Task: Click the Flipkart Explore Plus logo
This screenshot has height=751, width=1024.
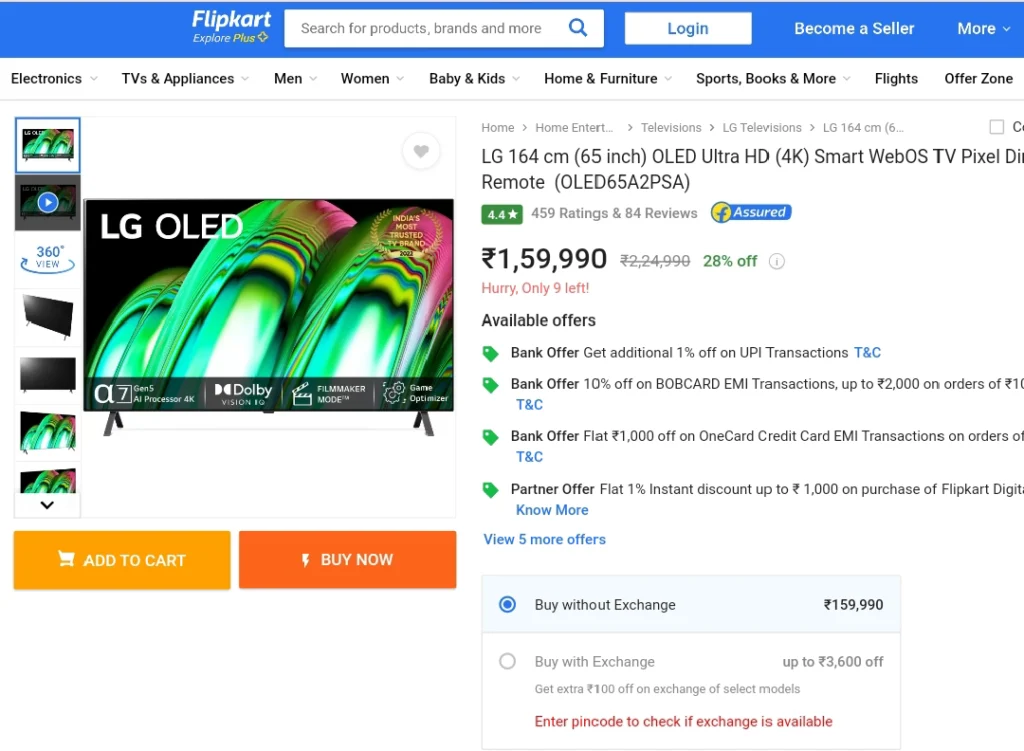Action: [231, 27]
